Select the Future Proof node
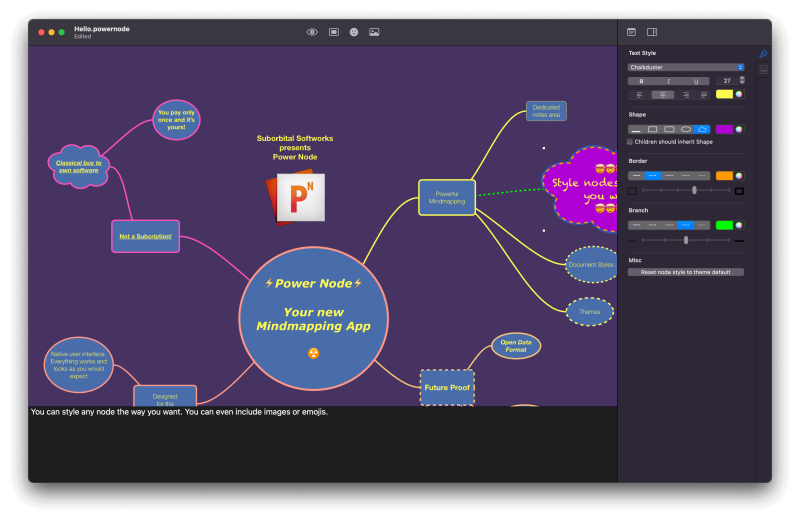Screen dimensions: 800x520 447,388
